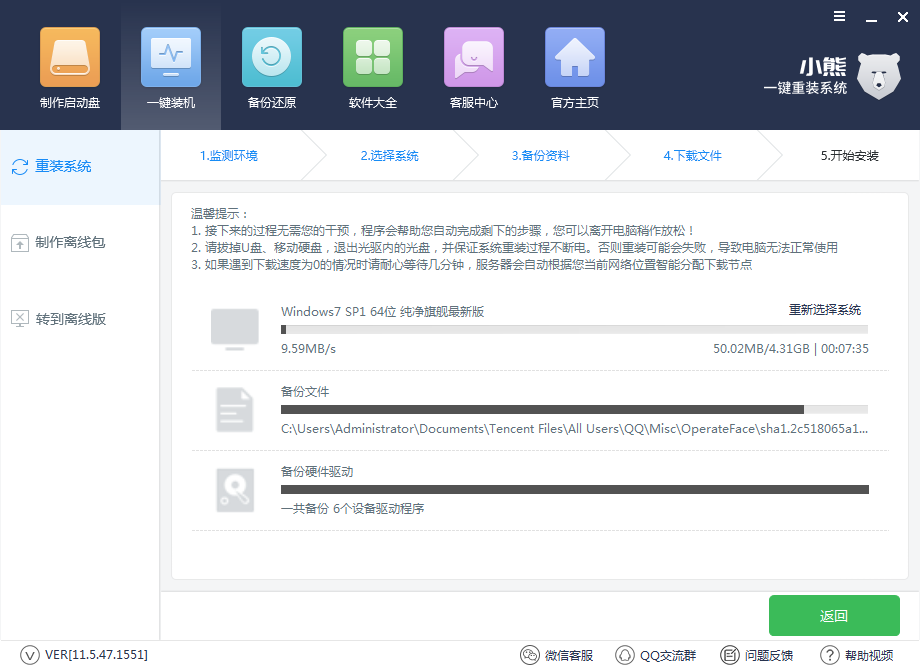Viewport: 920px width, 670px height.
Task: Open 微信客服 link
Action: pos(569,655)
